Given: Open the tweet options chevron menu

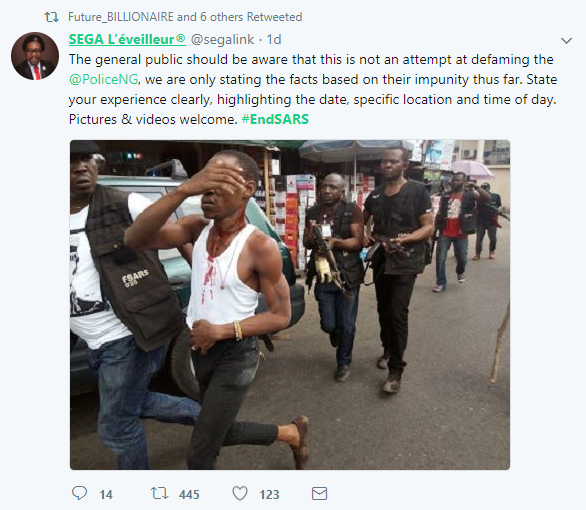Looking at the screenshot, I should (x=567, y=40).
